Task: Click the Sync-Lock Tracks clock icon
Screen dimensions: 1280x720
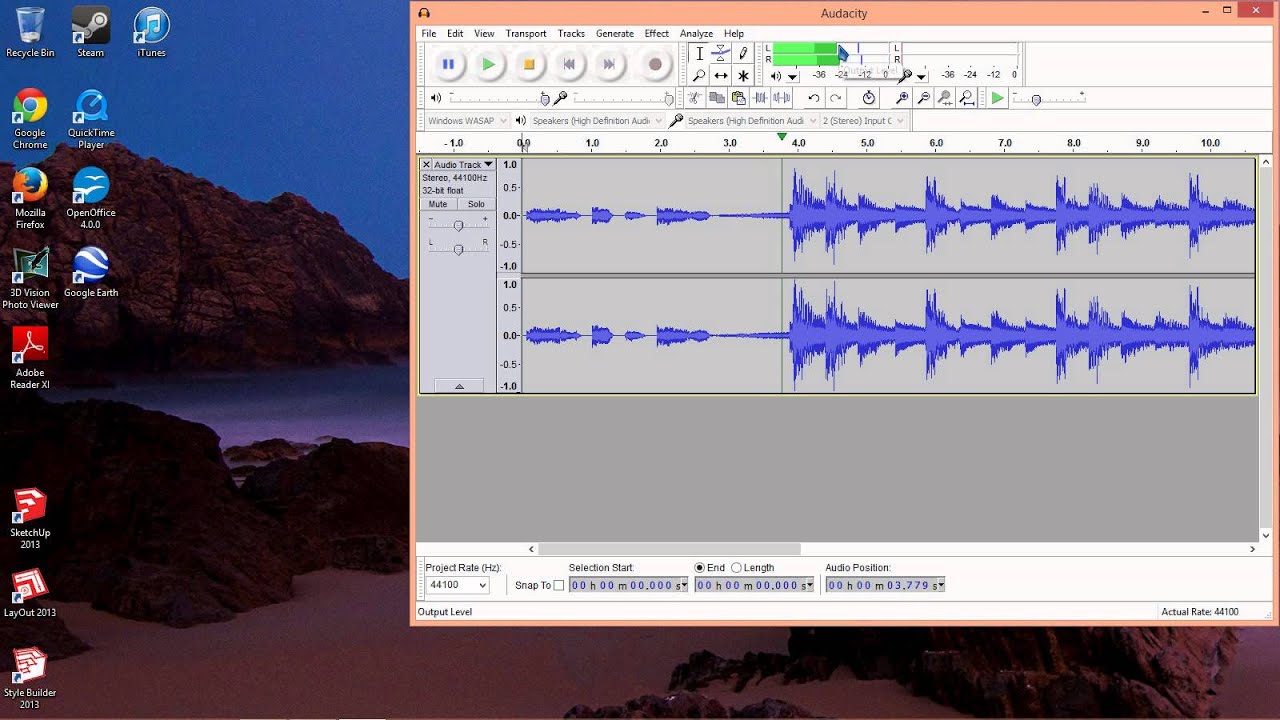Action: tap(869, 98)
